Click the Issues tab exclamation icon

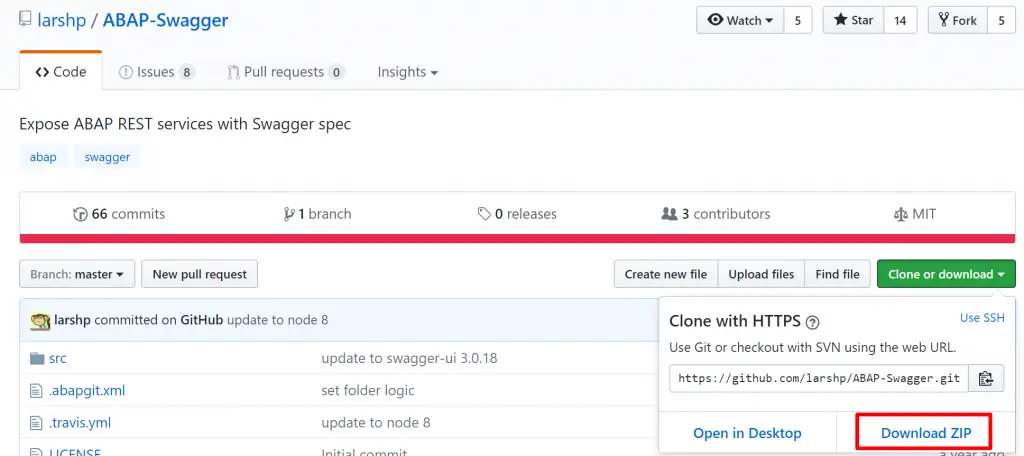(125, 72)
